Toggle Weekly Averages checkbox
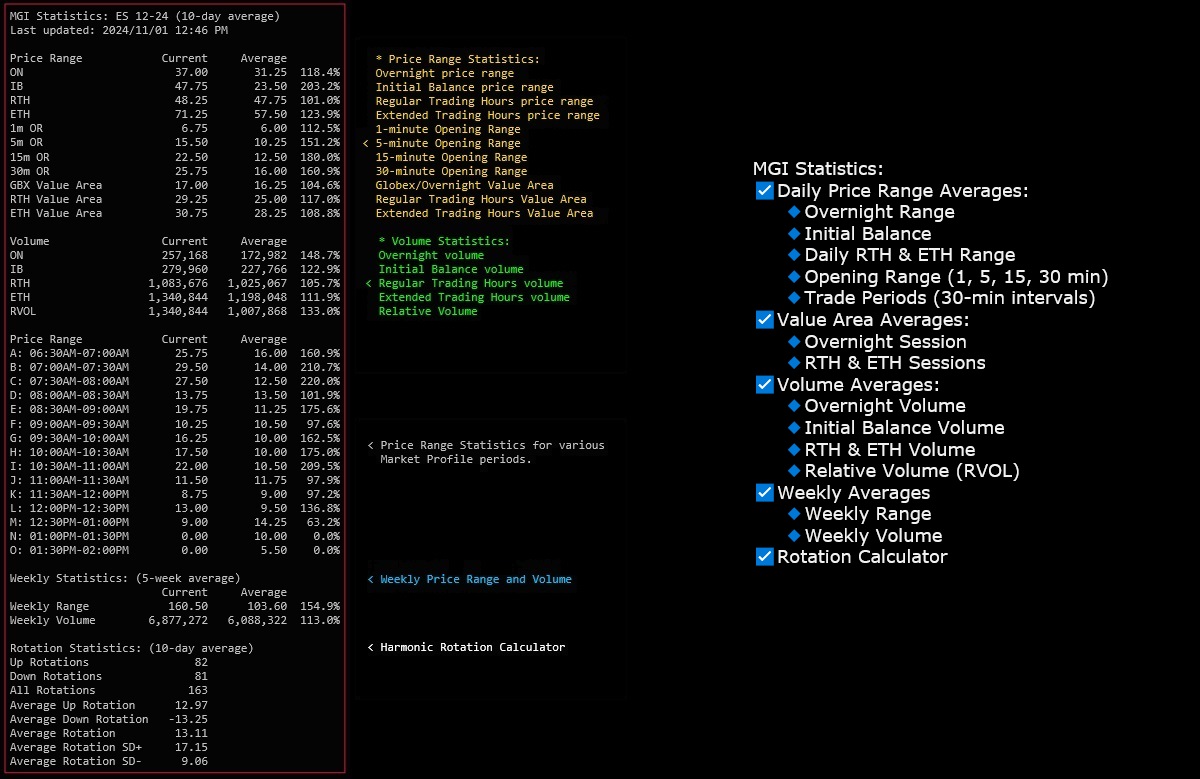This screenshot has height=779, width=1200. [765, 492]
